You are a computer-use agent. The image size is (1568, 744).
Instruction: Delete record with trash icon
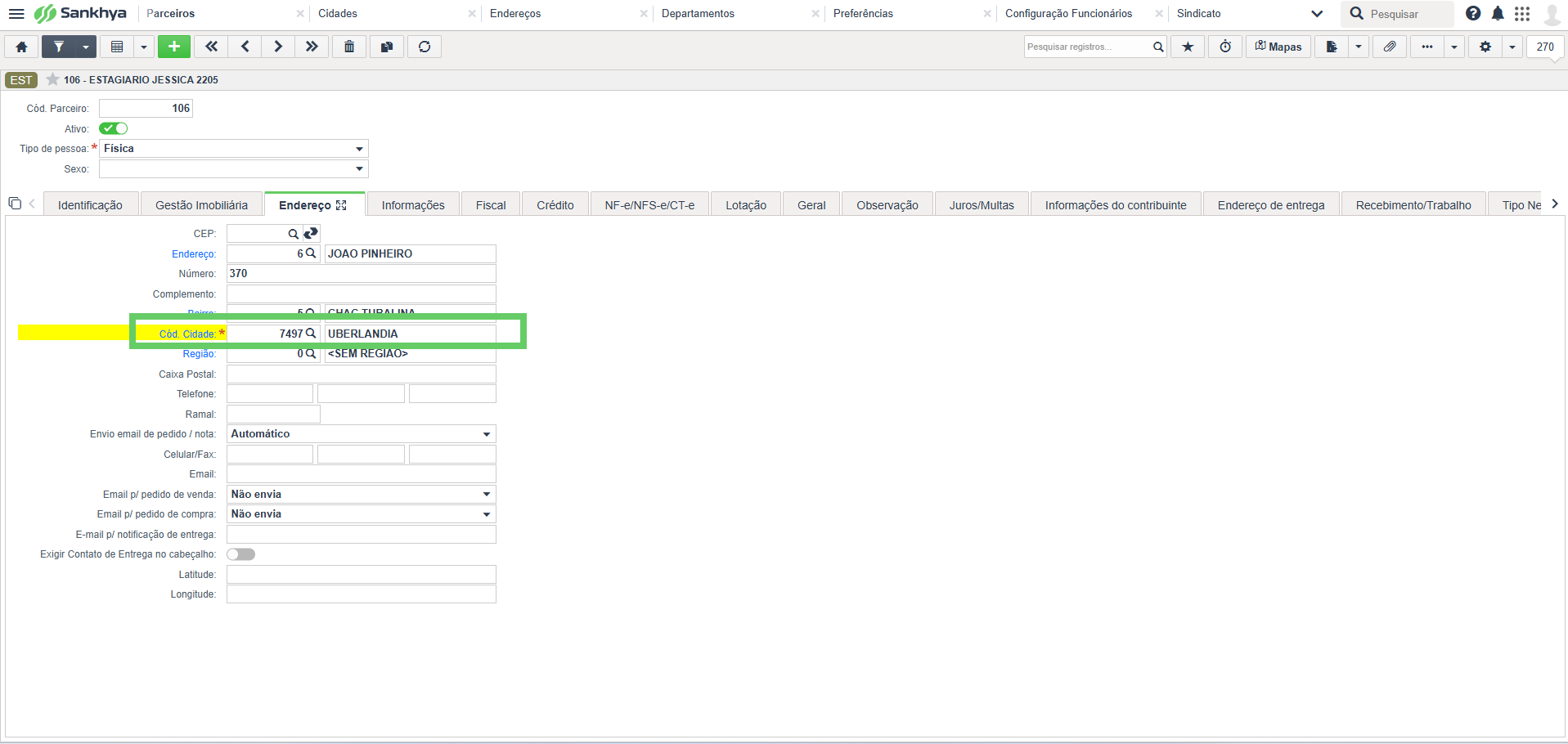pyautogui.click(x=349, y=47)
